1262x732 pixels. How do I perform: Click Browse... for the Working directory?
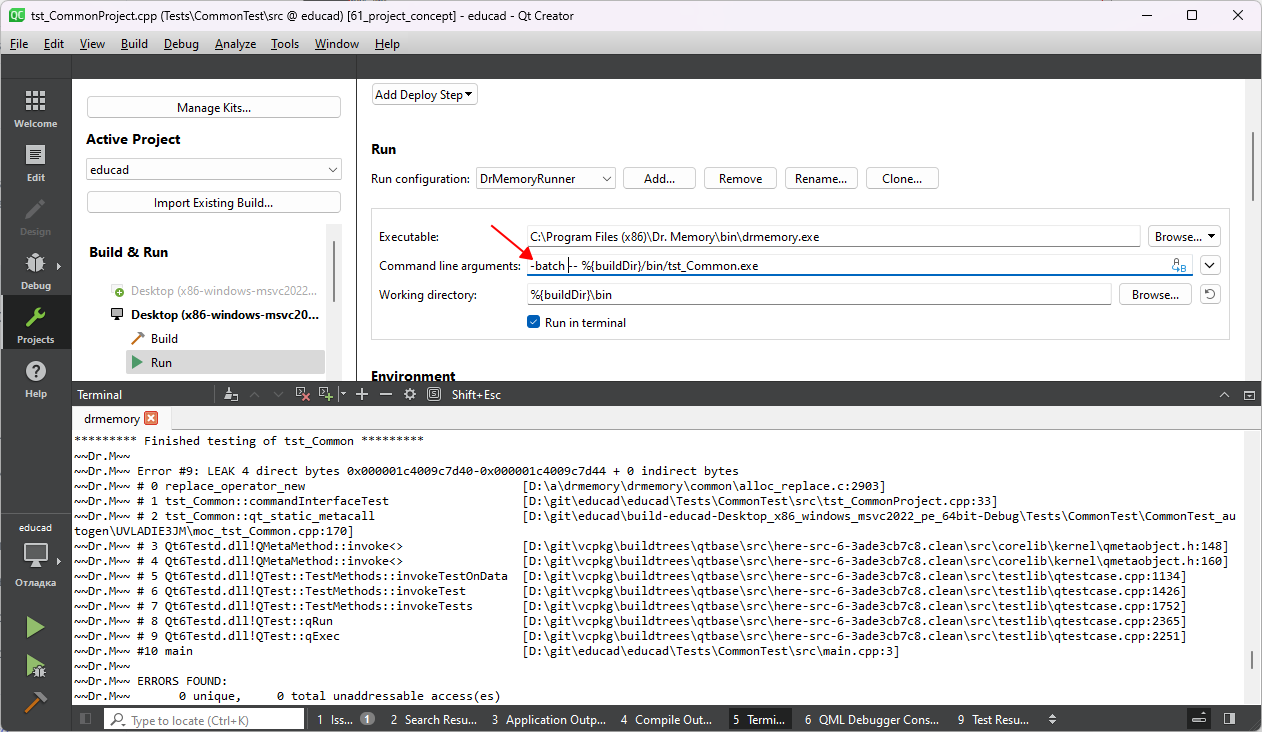pyautogui.click(x=1155, y=295)
